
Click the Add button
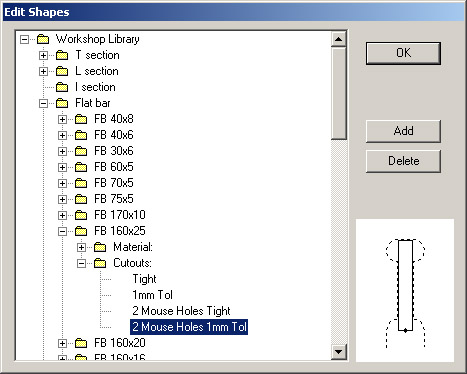[x=403, y=131]
